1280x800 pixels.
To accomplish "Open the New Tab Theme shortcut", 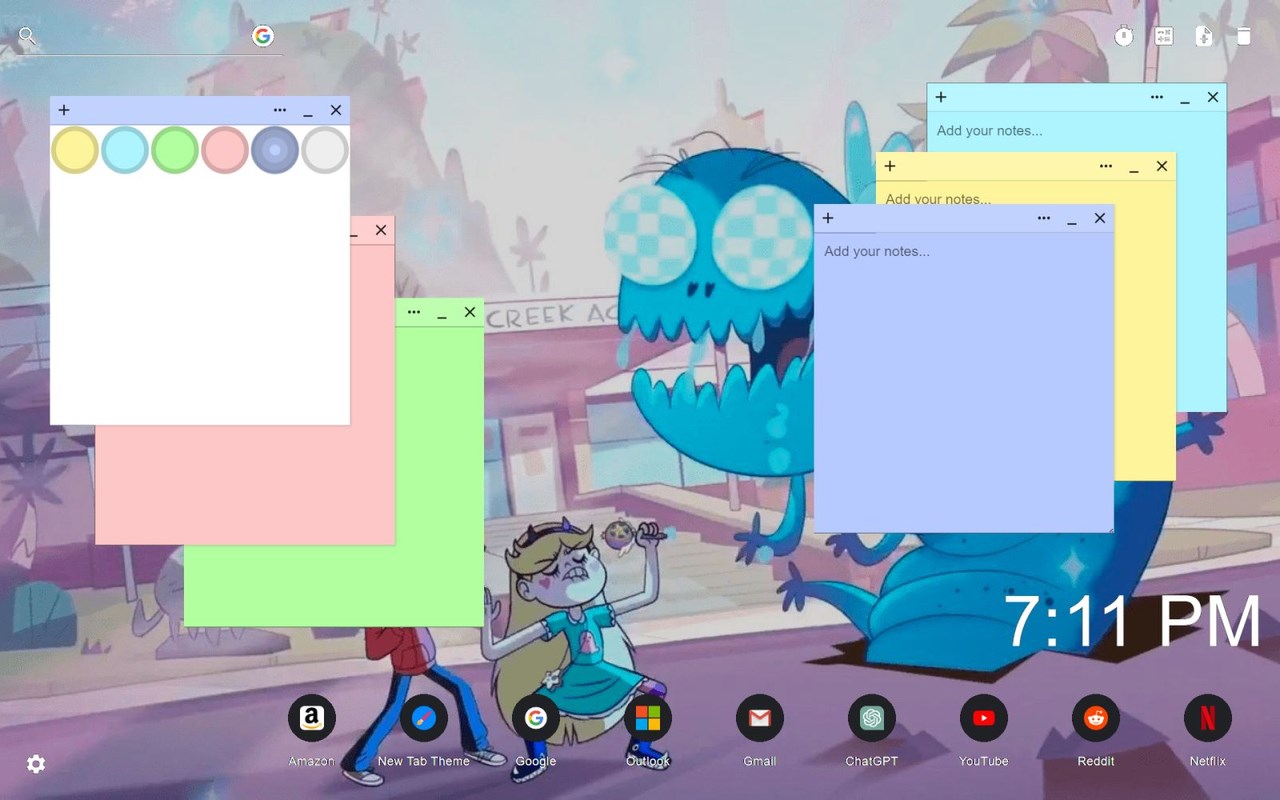I will (x=424, y=718).
